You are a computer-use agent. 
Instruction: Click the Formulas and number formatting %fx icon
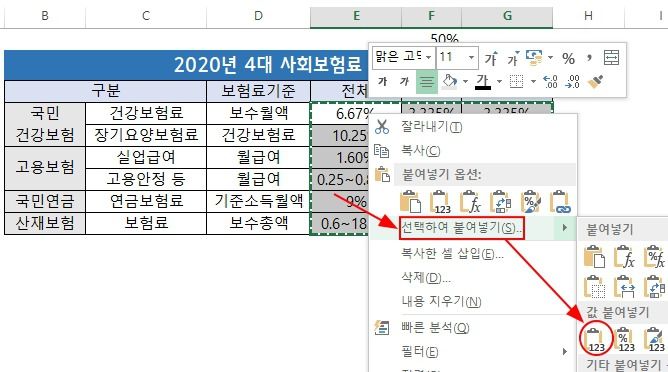click(655, 257)
